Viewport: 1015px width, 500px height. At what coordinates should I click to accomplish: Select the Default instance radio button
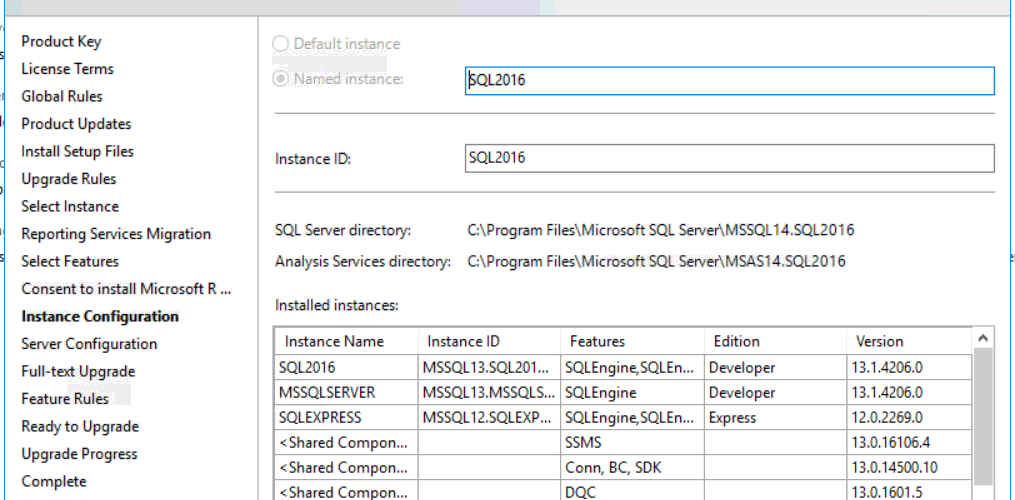pos(281,44)
